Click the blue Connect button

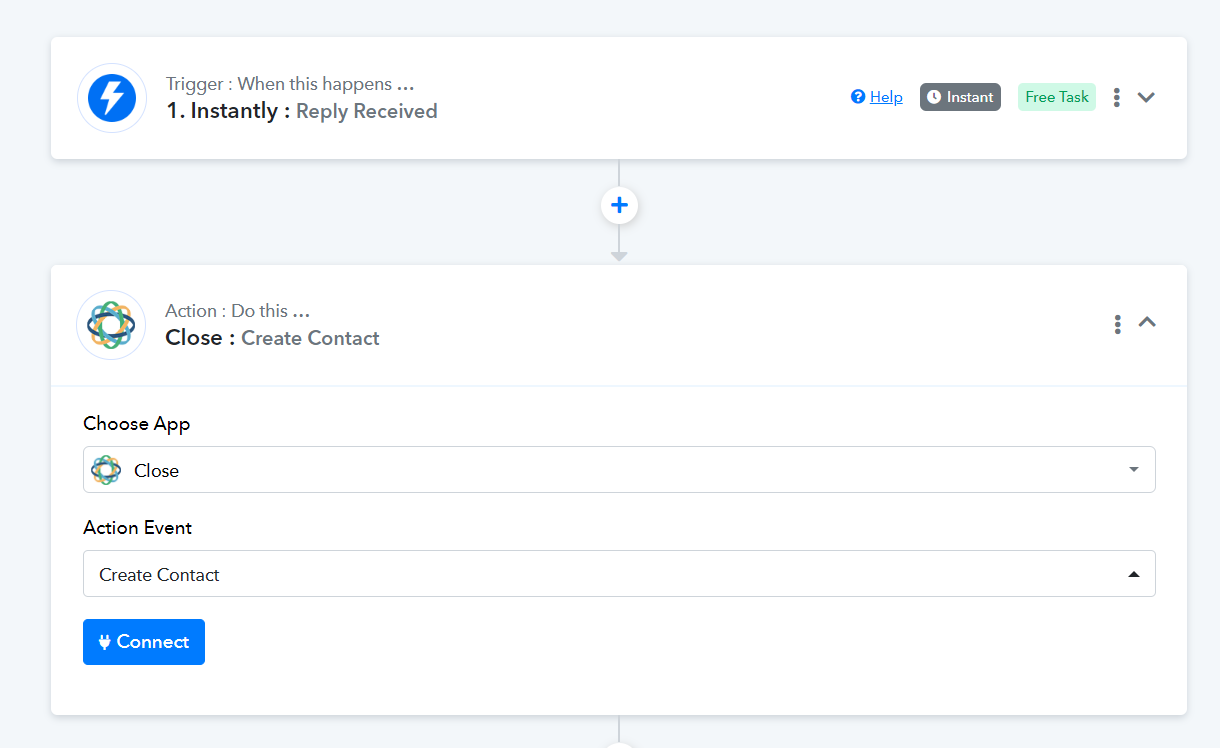[144, 642]
